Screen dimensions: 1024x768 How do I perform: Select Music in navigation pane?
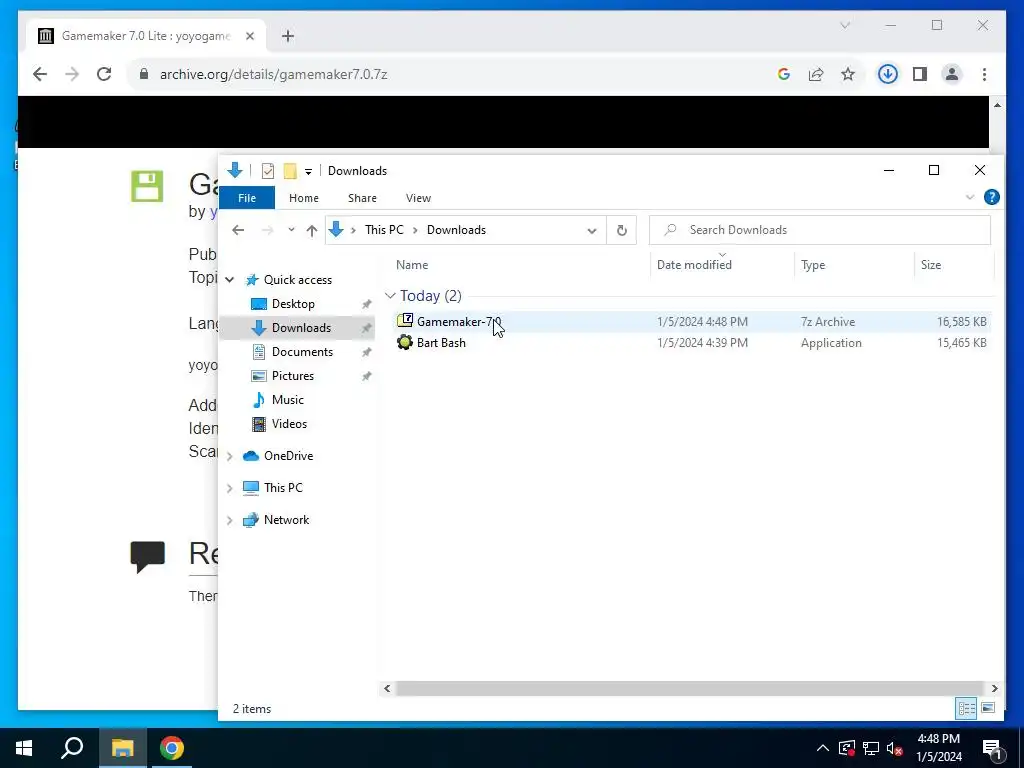[x=287, y=400]
